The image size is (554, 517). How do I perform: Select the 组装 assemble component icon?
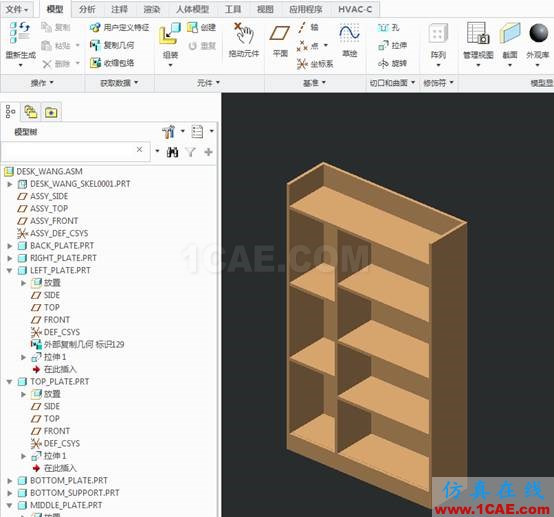click(170, 34)
